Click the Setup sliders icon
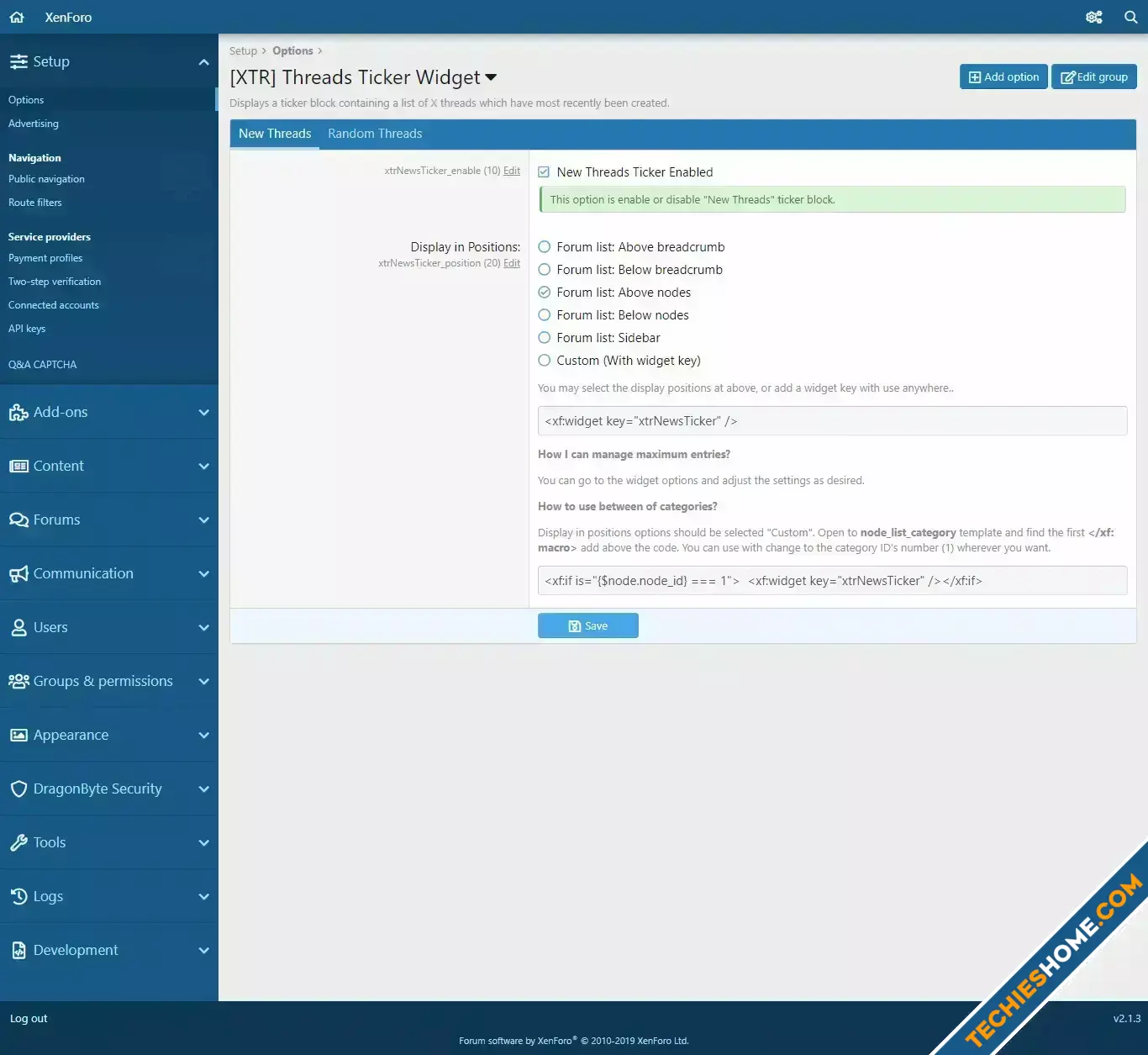Screen dimensions: 1148x1055 [18, 61]
